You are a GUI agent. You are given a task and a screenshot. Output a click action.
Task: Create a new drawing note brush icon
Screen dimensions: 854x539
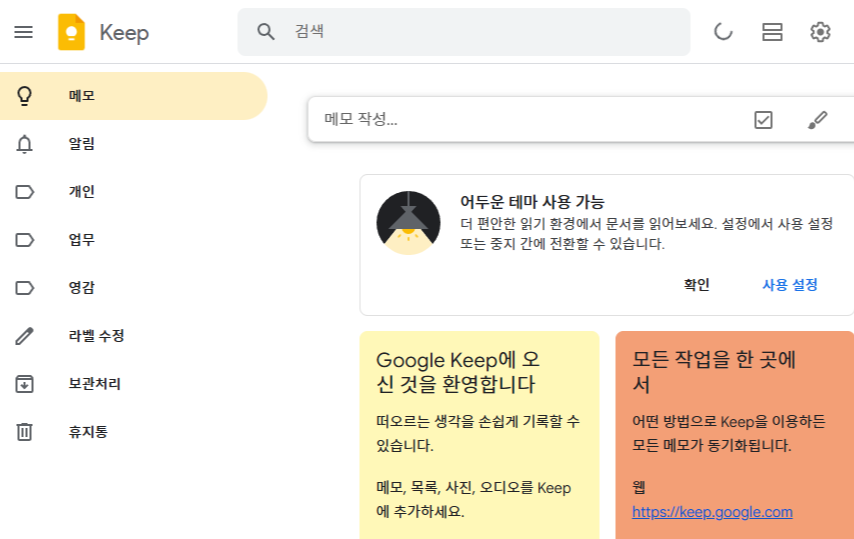click(x=817, y=120)
